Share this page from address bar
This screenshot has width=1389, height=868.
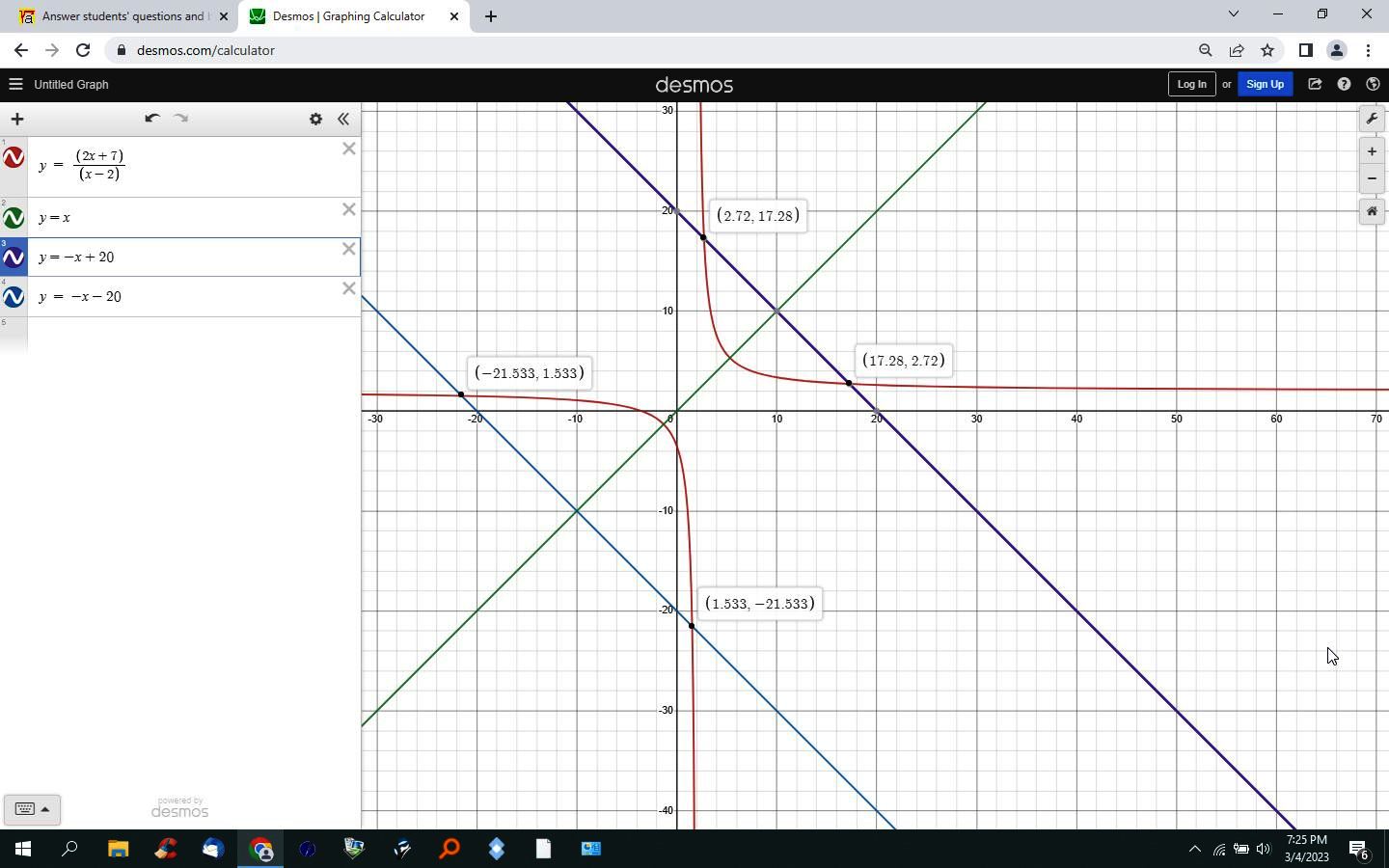(1237, 50)
